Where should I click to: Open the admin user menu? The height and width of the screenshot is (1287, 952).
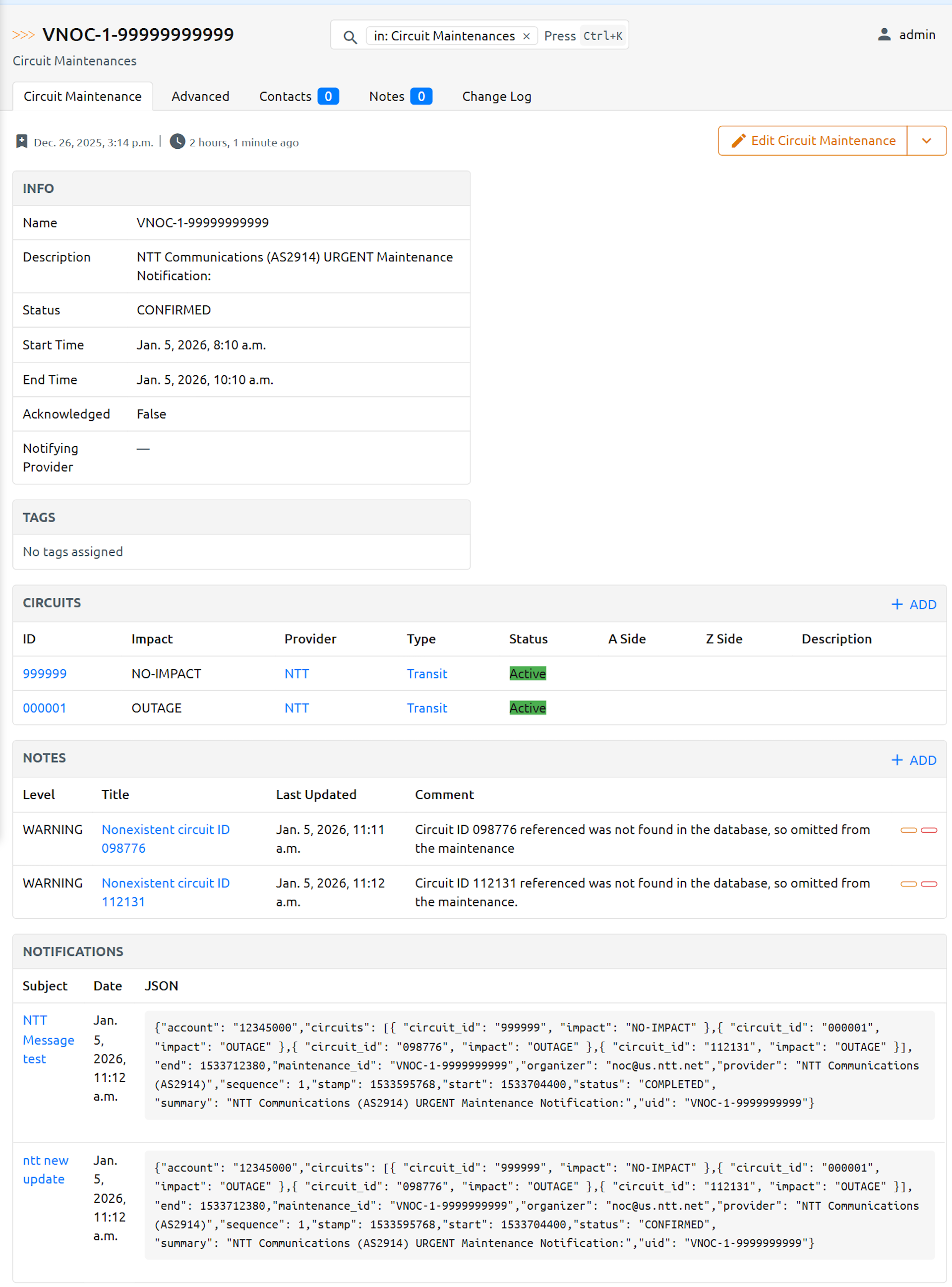916,35
